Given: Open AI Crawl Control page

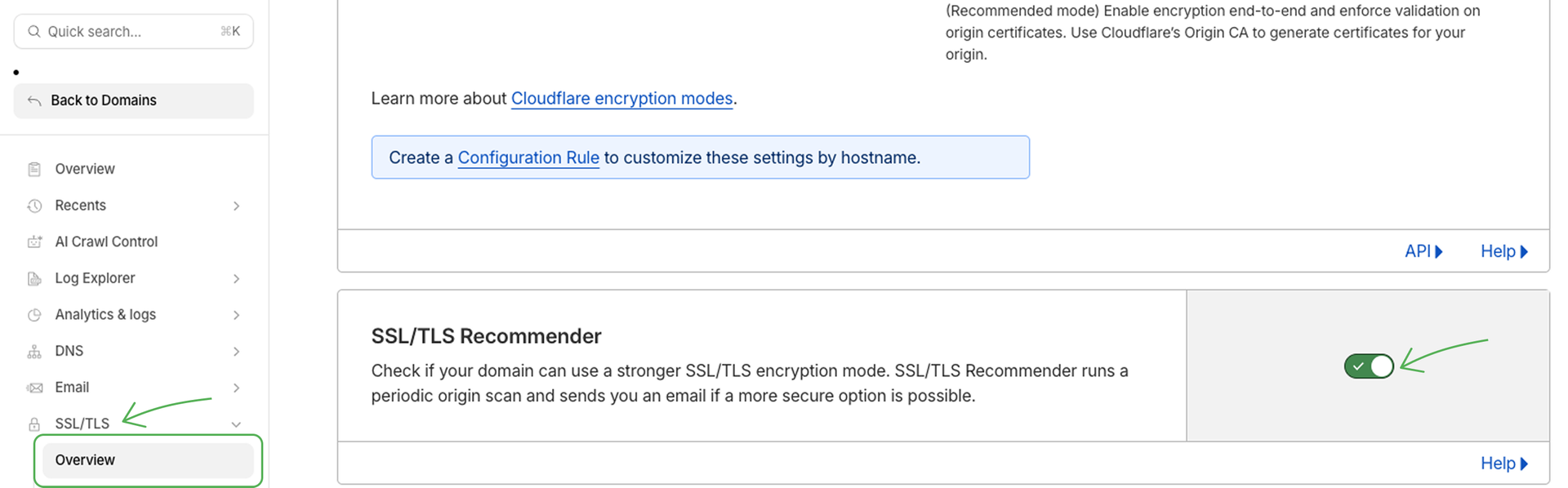Looking at the screenshot, I should pos(106,242).
